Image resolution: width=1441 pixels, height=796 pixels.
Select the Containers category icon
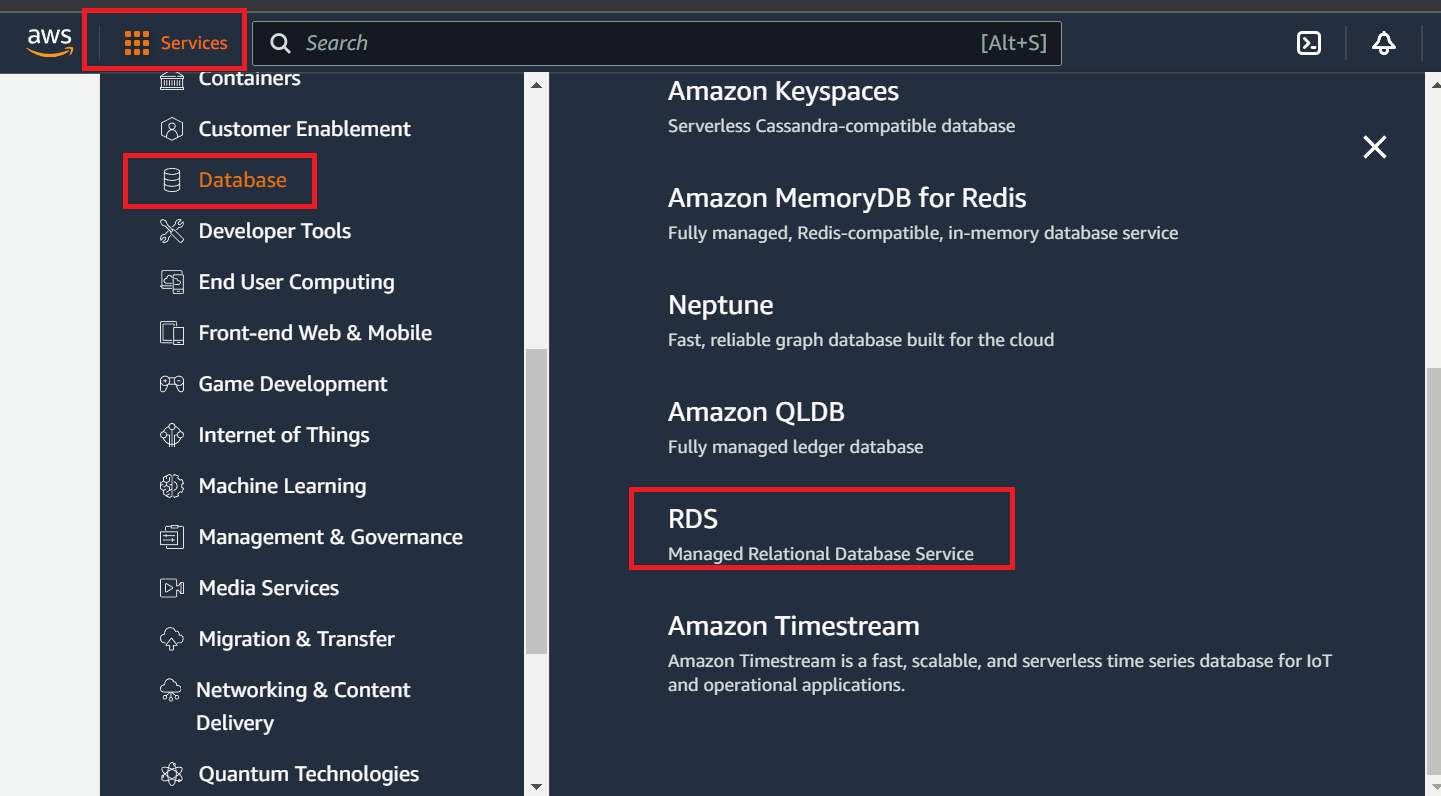point(171,78)
